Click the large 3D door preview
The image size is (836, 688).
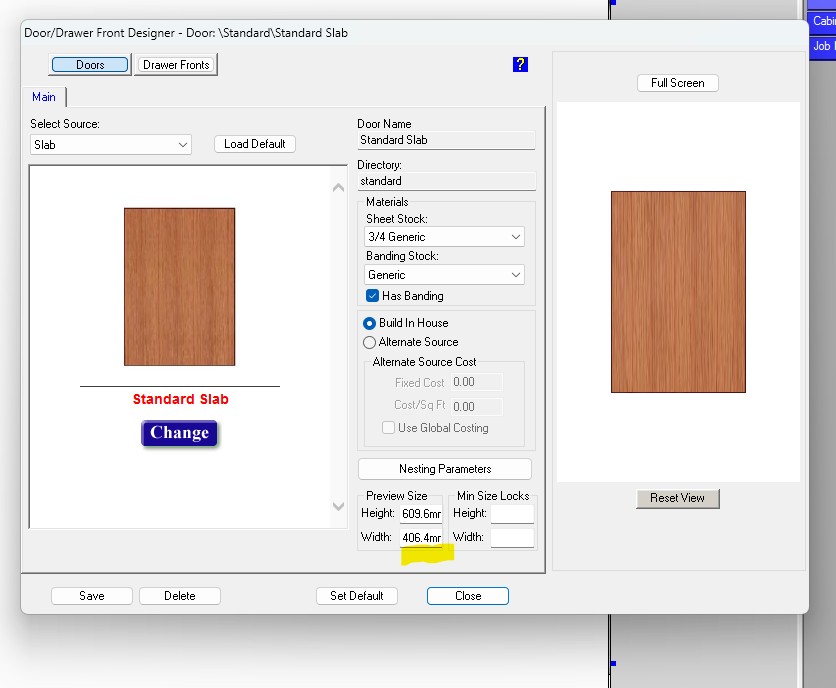pos(678,291)
